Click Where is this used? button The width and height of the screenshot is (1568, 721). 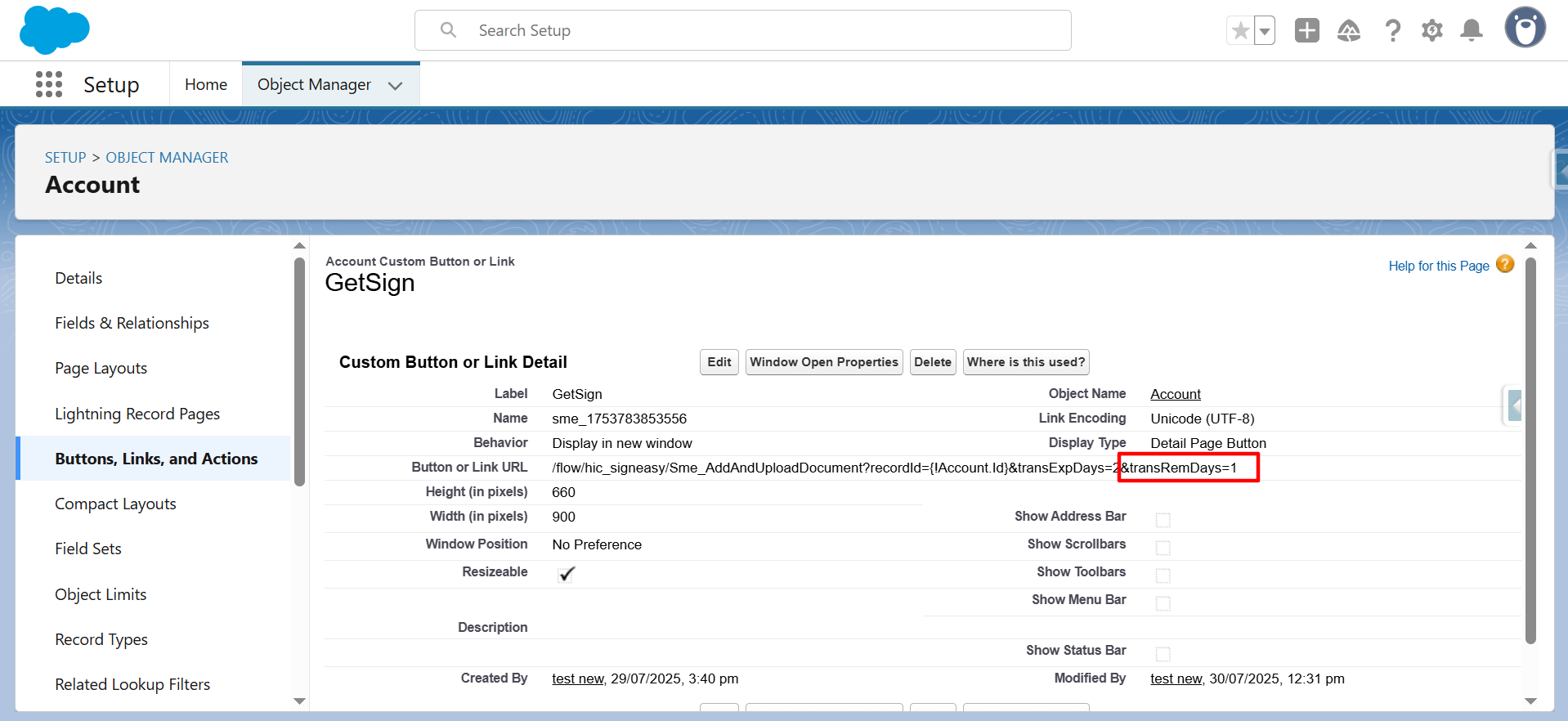tap(1026, 362)
